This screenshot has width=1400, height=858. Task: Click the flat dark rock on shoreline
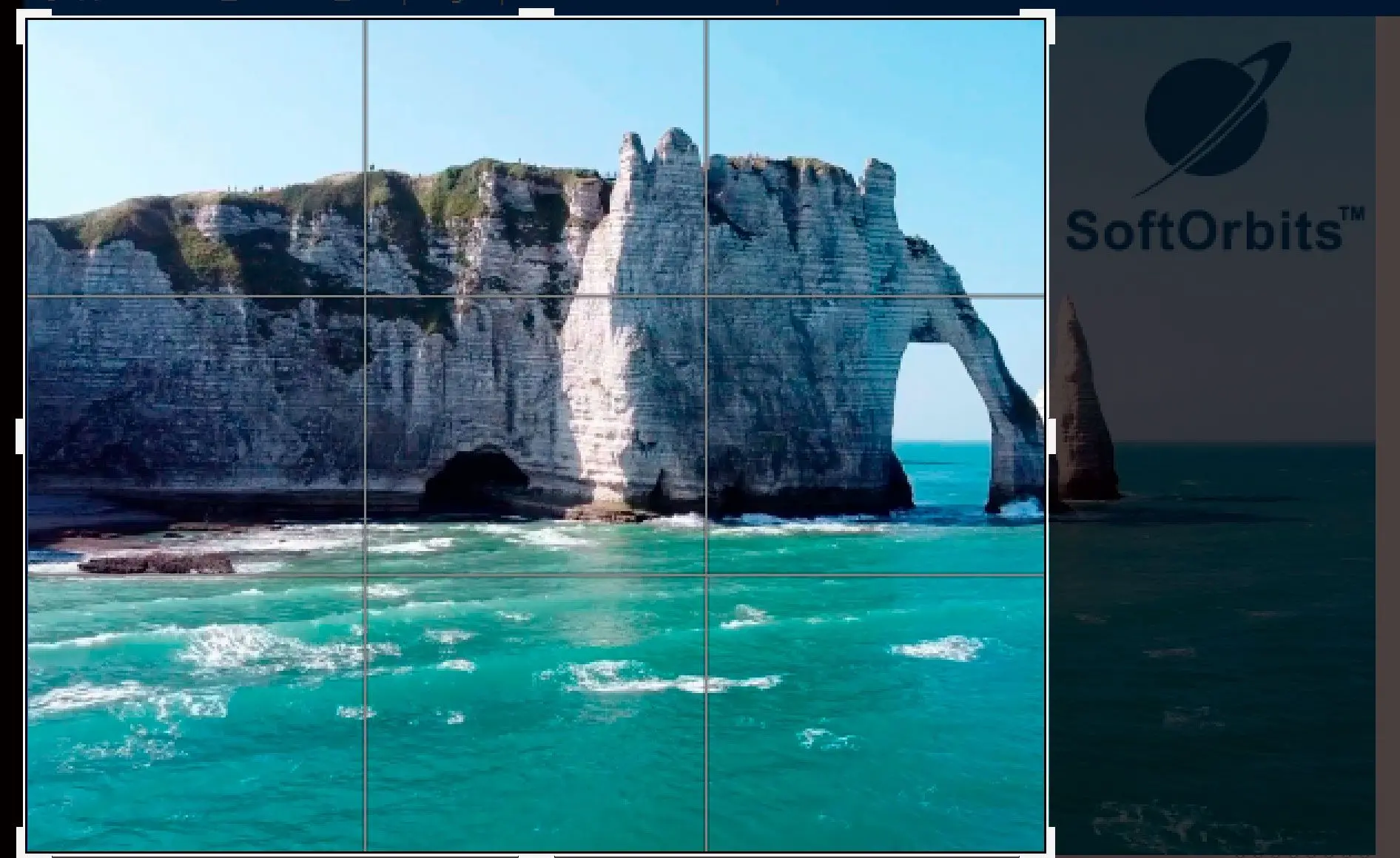point(157,564)
